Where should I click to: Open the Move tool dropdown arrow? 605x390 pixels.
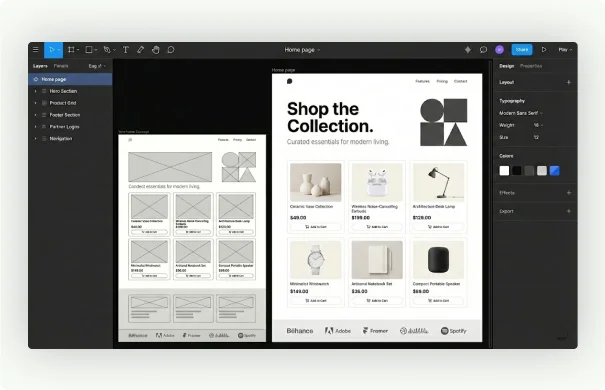59,50
